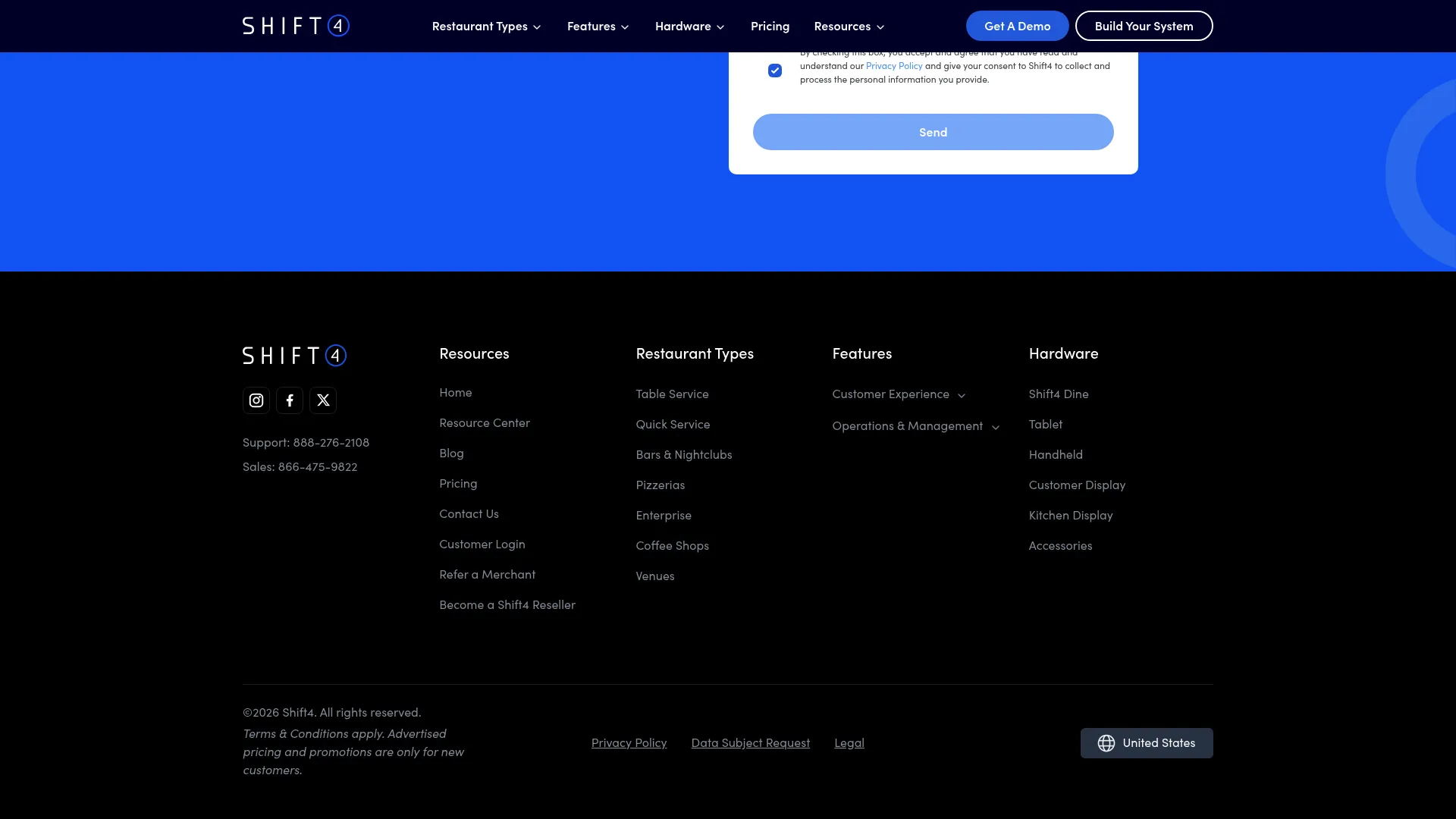1456x819 pixels.
Task: Open Blog footer link
Action: coord(451,453)
